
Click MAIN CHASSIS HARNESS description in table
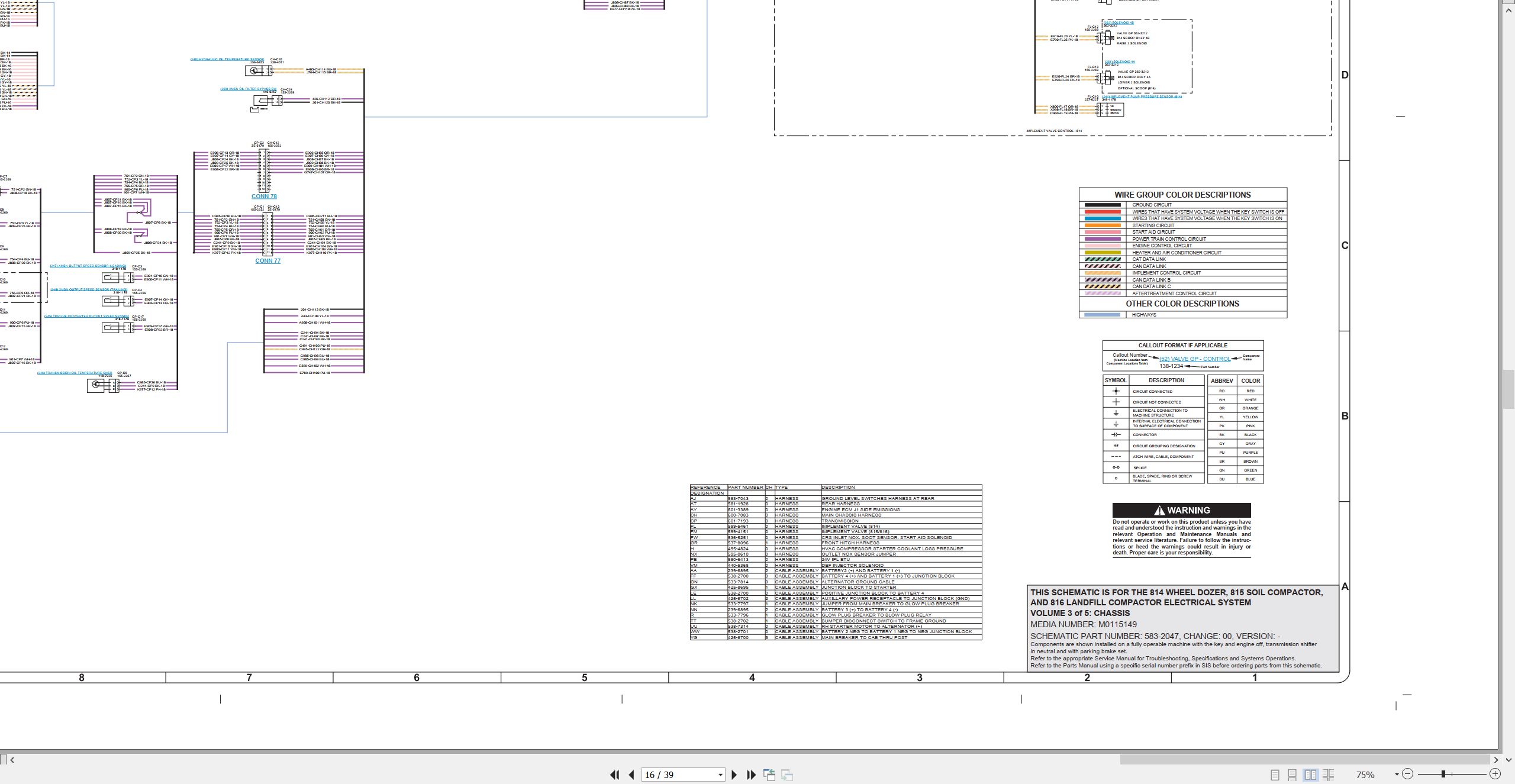[851, 515]
